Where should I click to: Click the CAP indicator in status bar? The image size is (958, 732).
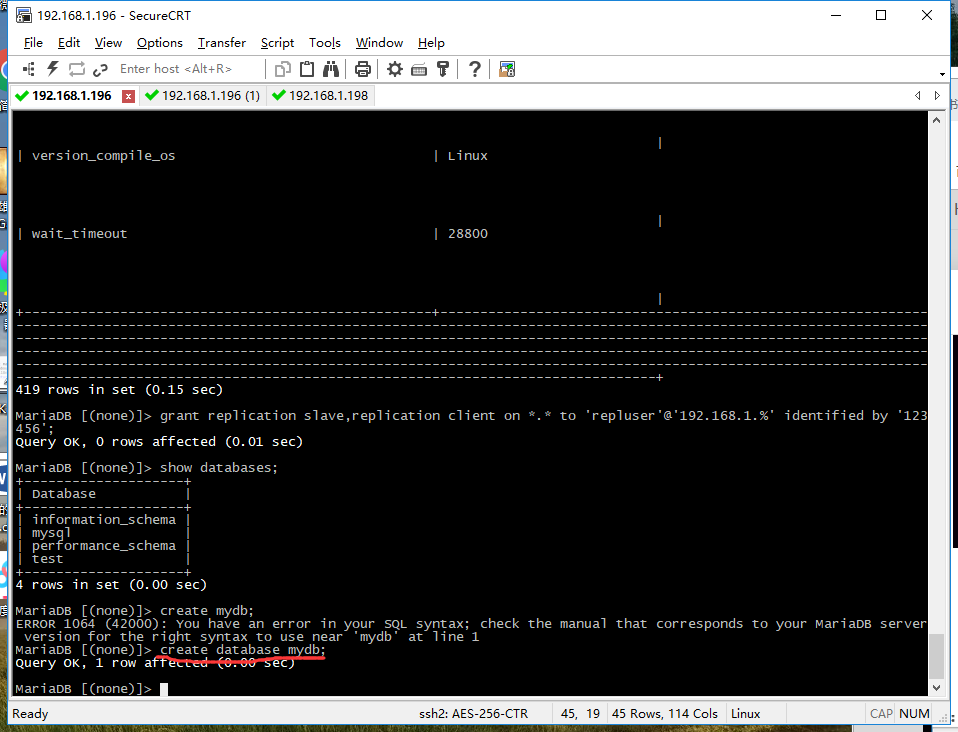click(881, 714)
